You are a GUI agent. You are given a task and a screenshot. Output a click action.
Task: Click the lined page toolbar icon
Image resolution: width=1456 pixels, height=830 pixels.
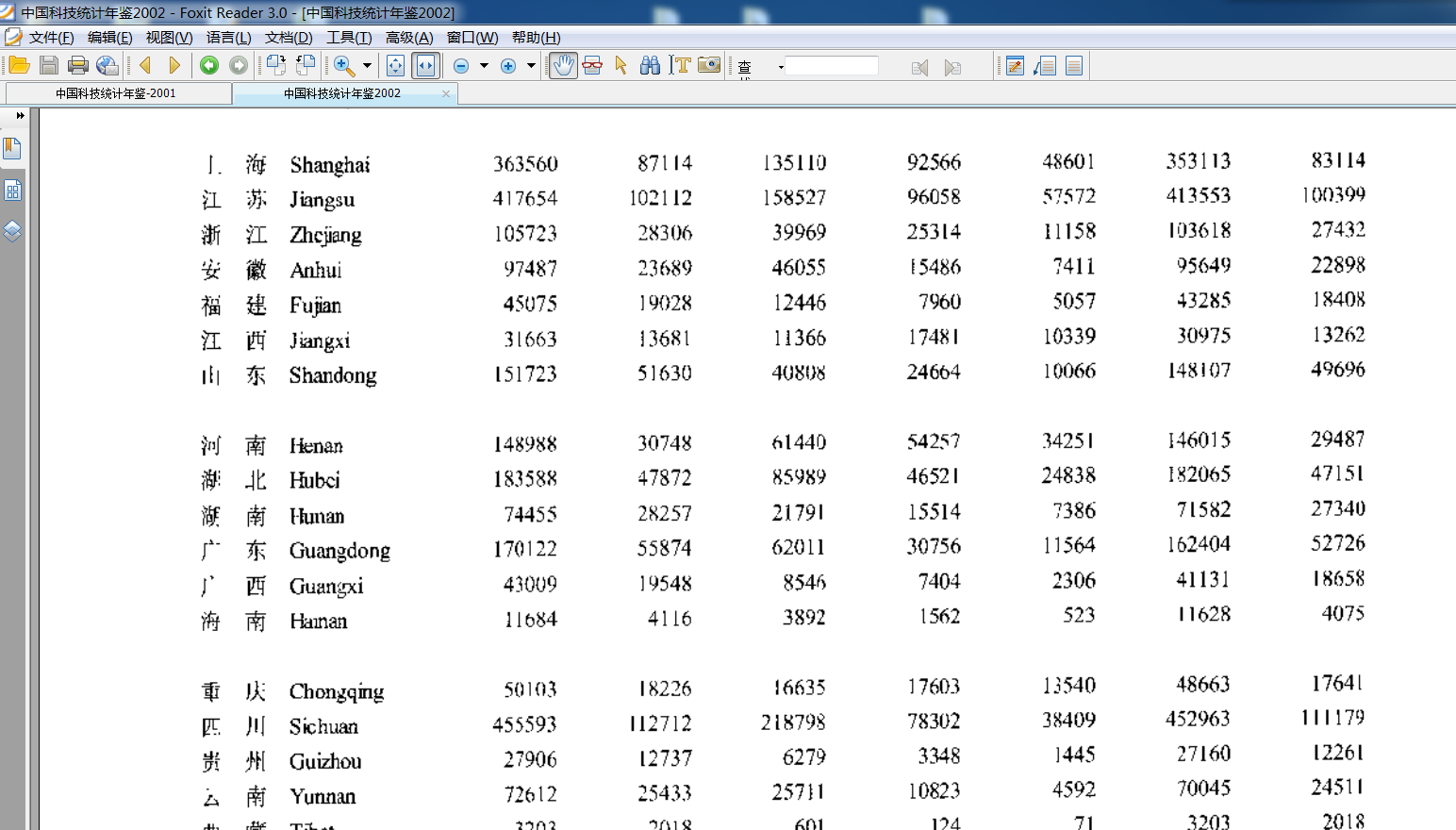(x=1074, y=65)
